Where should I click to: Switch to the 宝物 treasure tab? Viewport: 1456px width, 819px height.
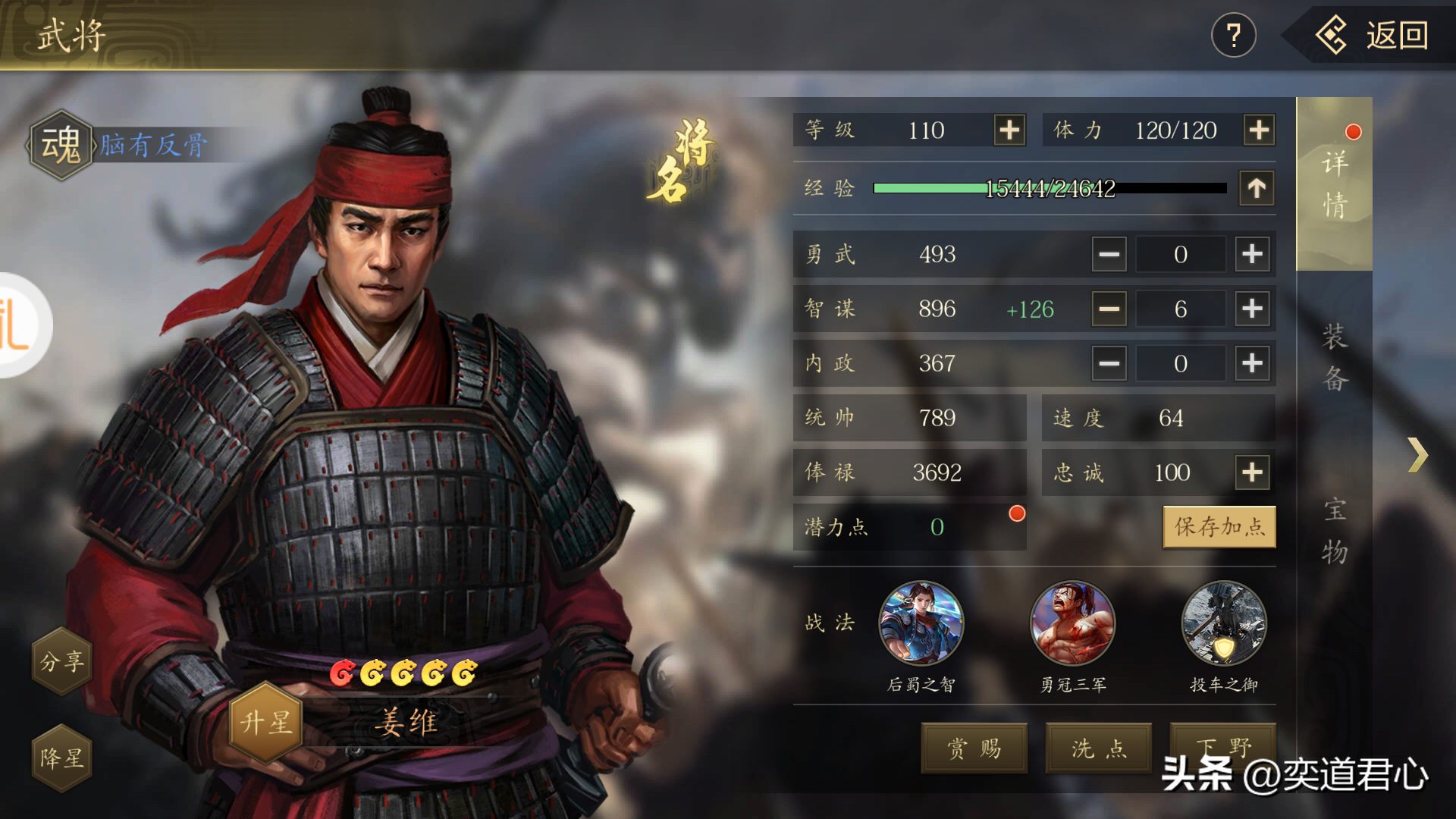(x=1335, y=531)
